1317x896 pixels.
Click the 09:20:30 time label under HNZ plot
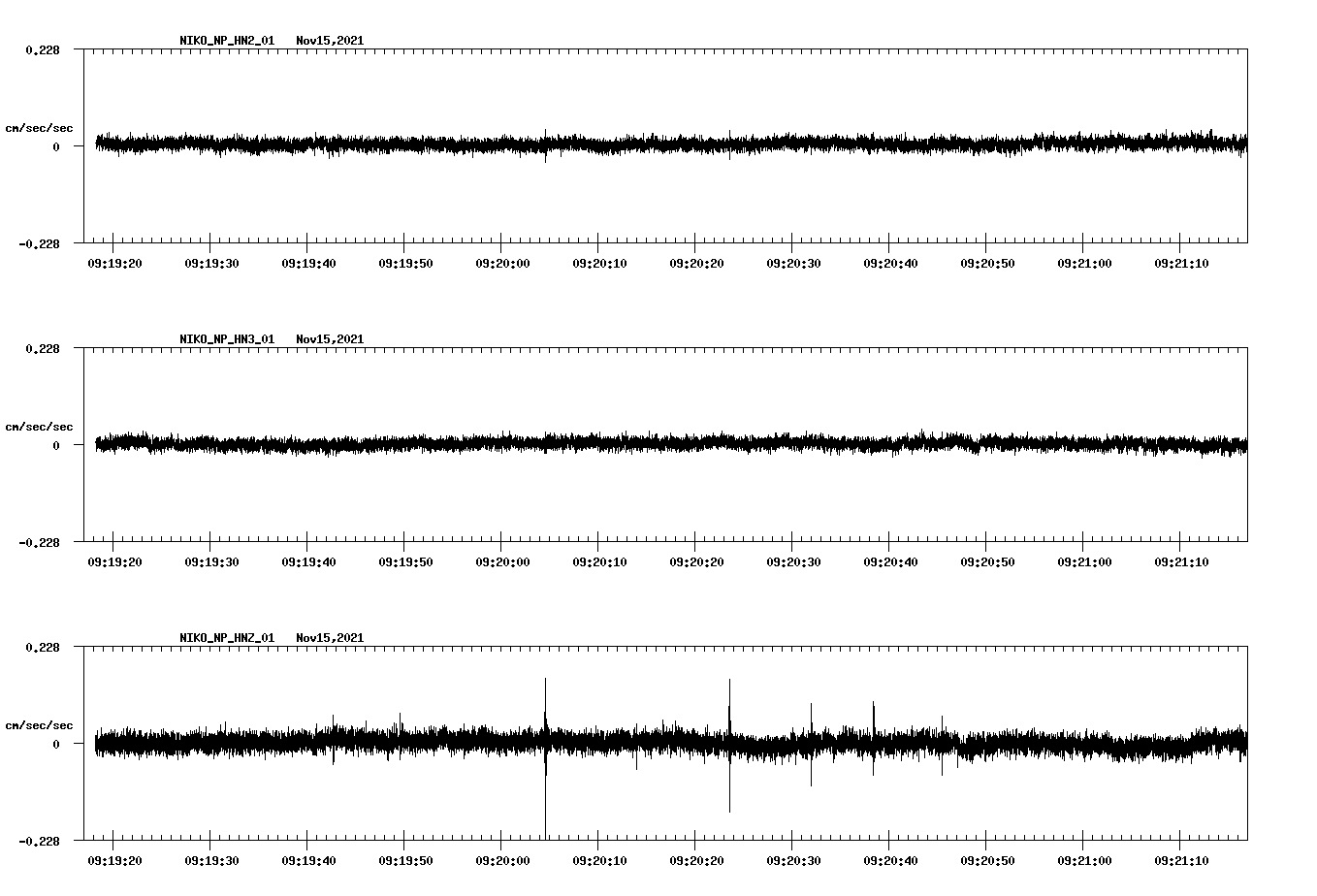pos(793,860)
